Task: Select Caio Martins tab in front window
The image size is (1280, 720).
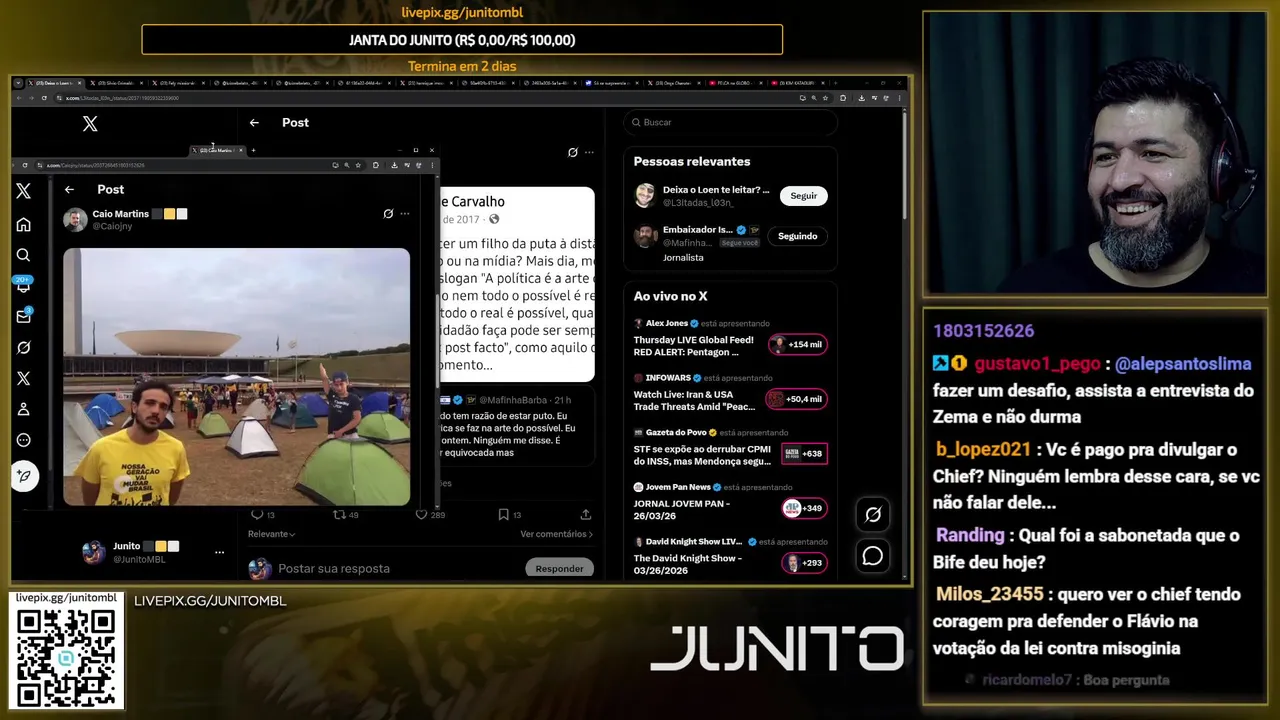Action: [217, 150]
